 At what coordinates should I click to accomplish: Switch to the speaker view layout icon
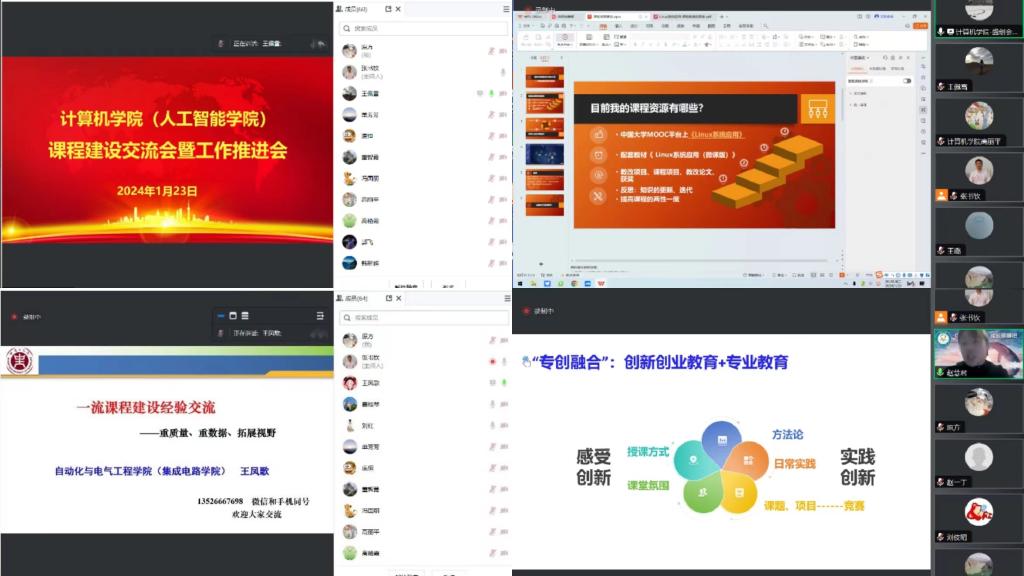point(232,316)
